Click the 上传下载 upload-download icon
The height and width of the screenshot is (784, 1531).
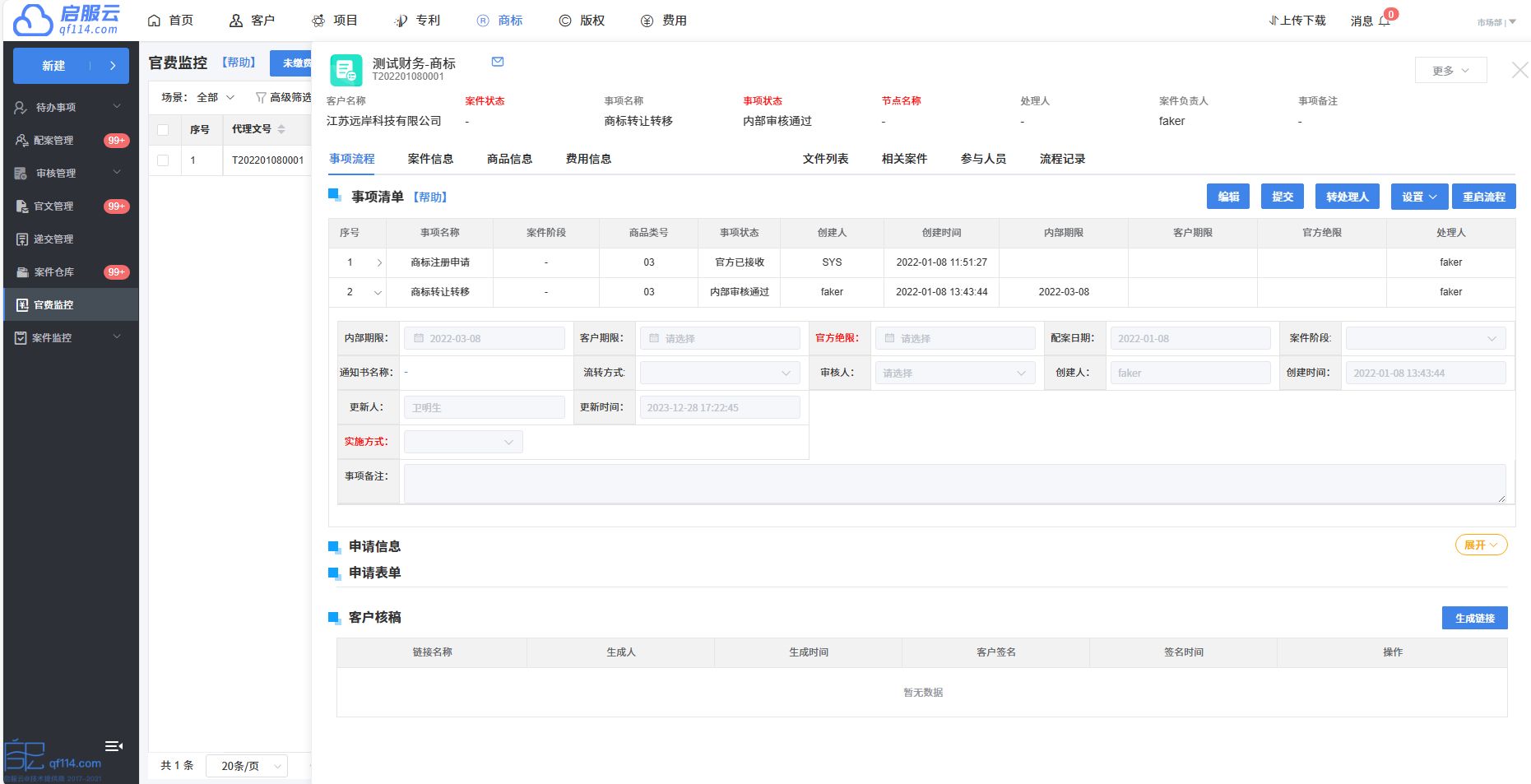tap(1274, 21)
